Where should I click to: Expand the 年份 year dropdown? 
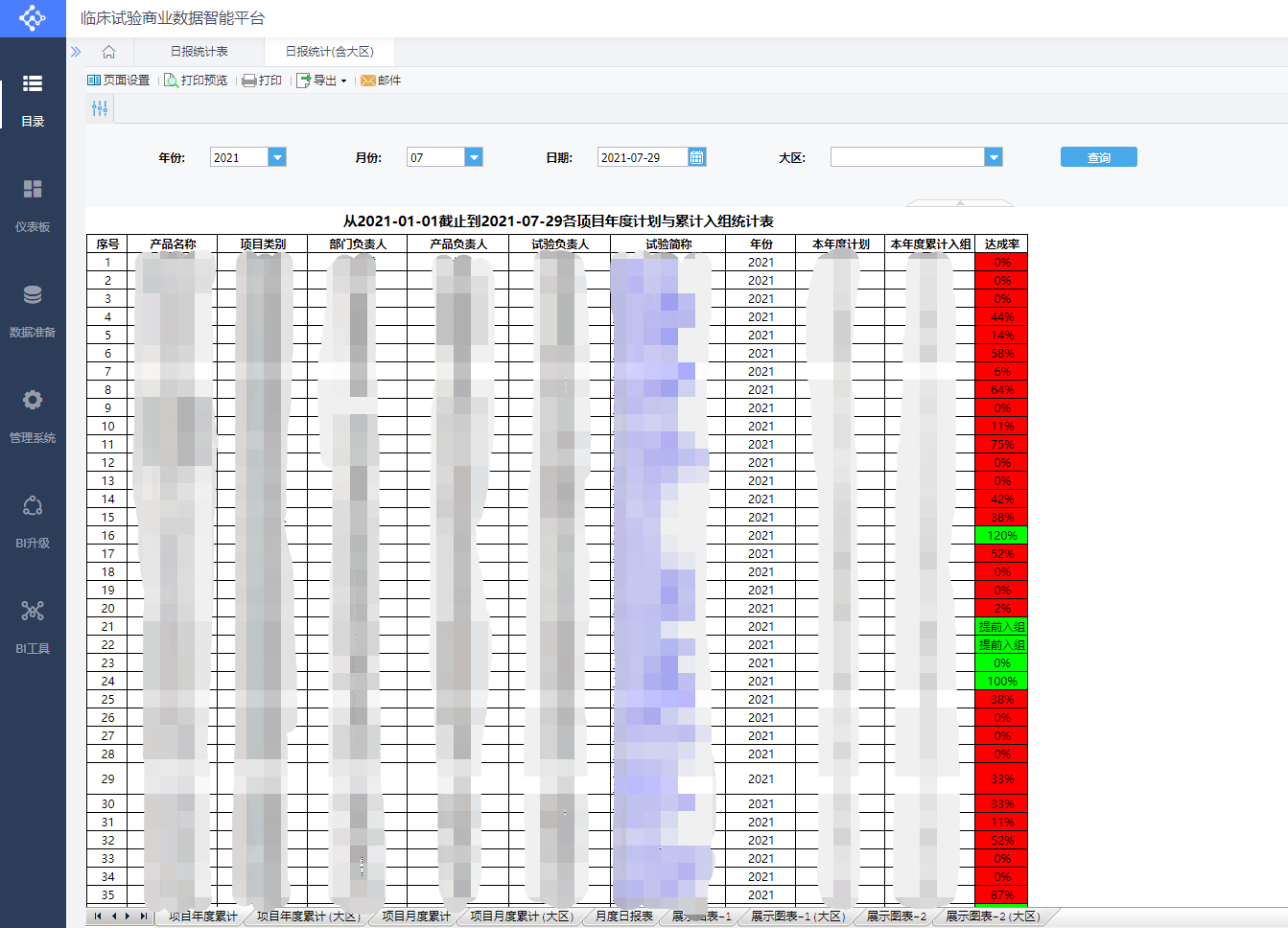point(277,157)
